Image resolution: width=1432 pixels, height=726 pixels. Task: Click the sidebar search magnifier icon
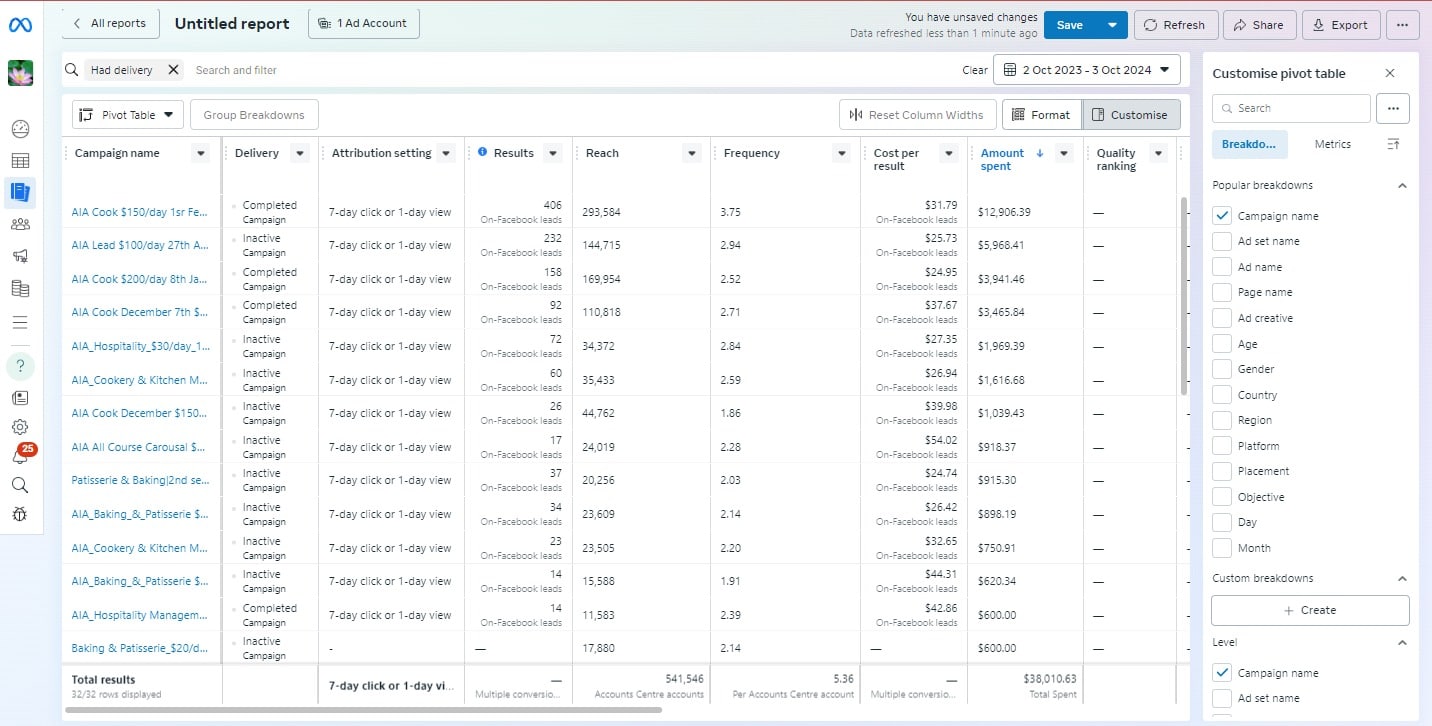[x=20, y=485]
